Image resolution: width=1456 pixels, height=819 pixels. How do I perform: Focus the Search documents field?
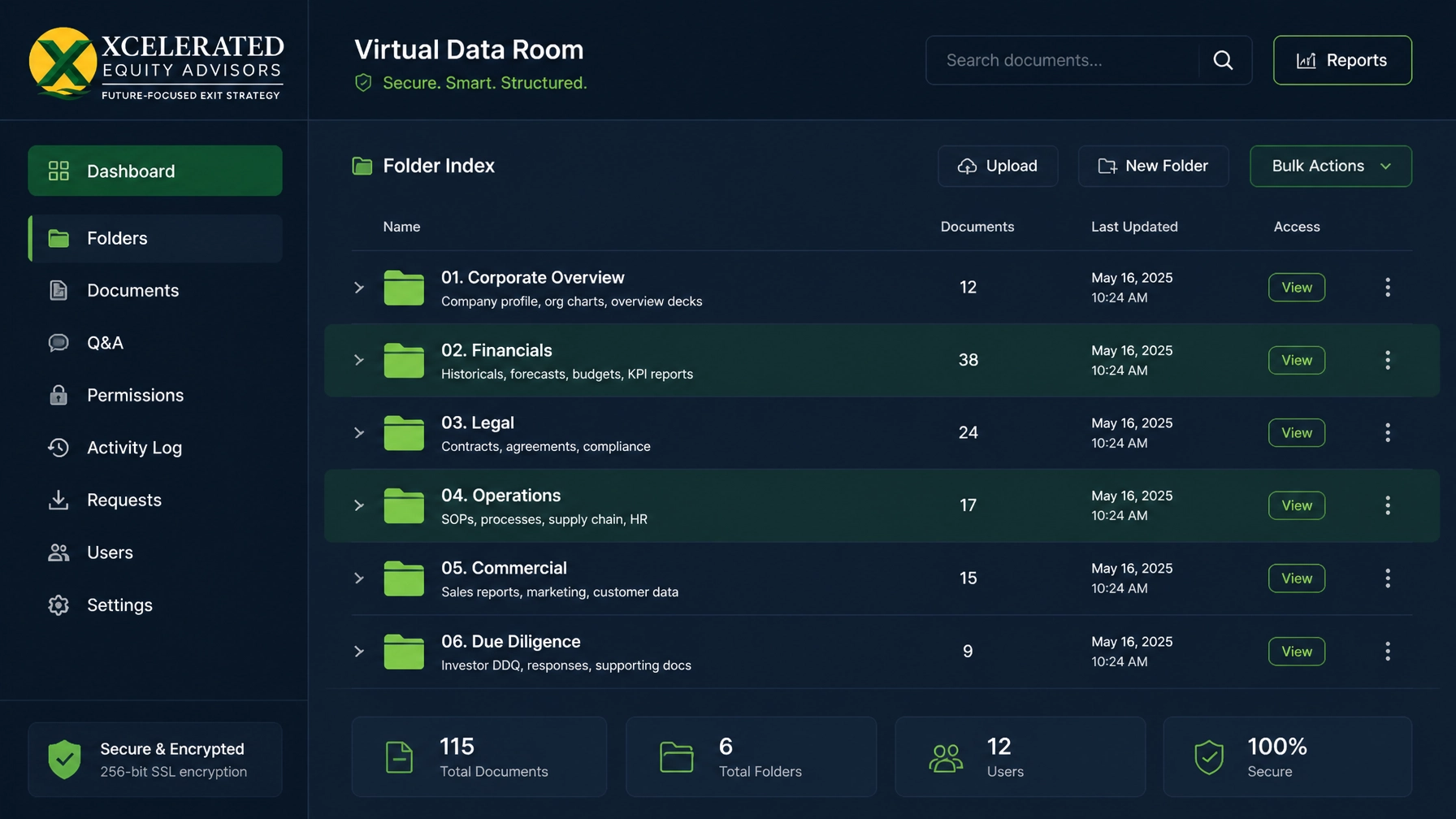pyautogui.click(x=1063, y=60)
